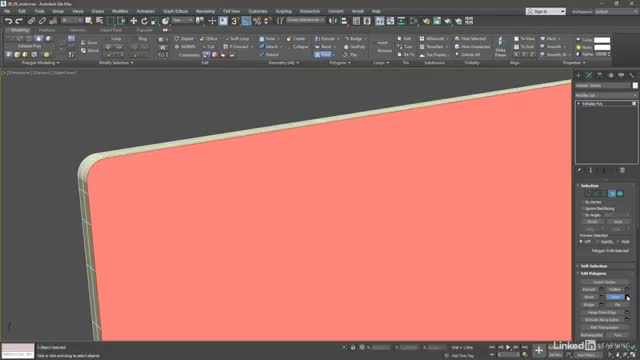This screenshot has width=640, height=360.
Task: Click the Redo arrow icon
Action: 18,21
